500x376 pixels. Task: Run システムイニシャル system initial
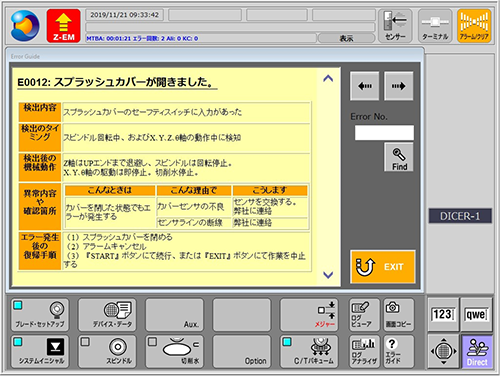click(x=40, y=352)
